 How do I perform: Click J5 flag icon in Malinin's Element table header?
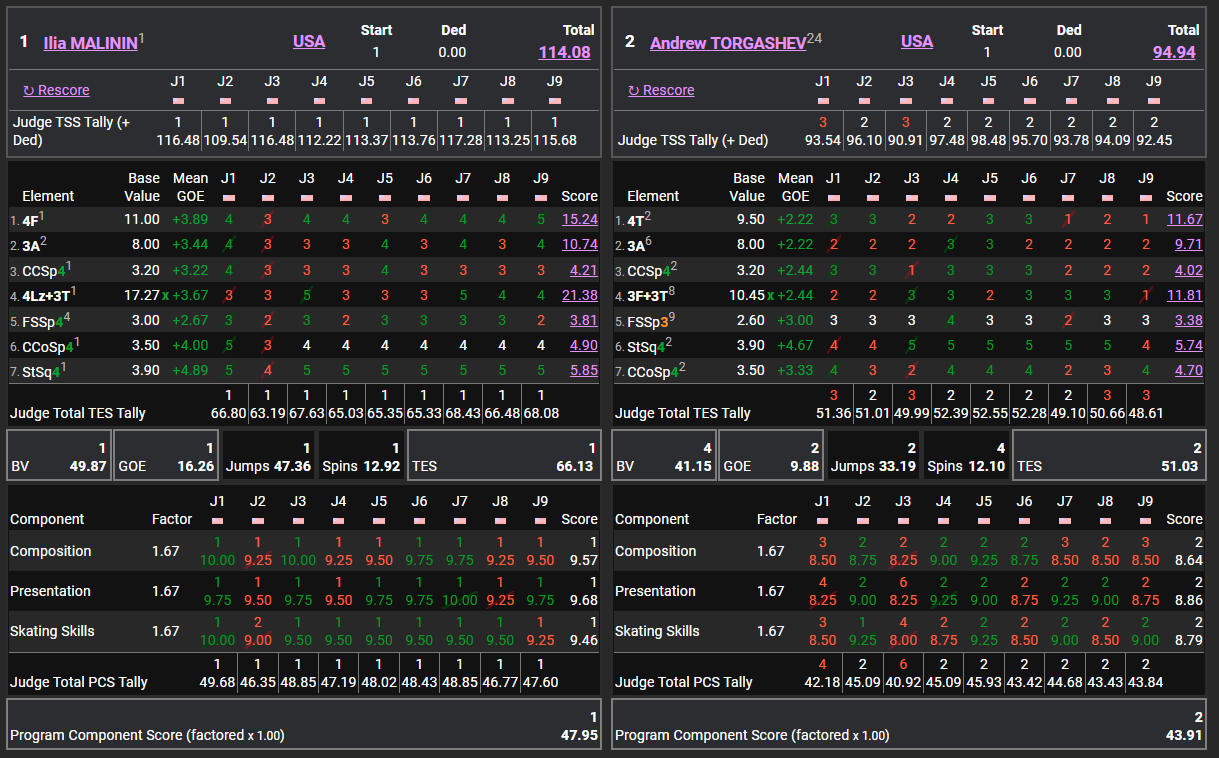pyautogui.click(x=385, y=197)
